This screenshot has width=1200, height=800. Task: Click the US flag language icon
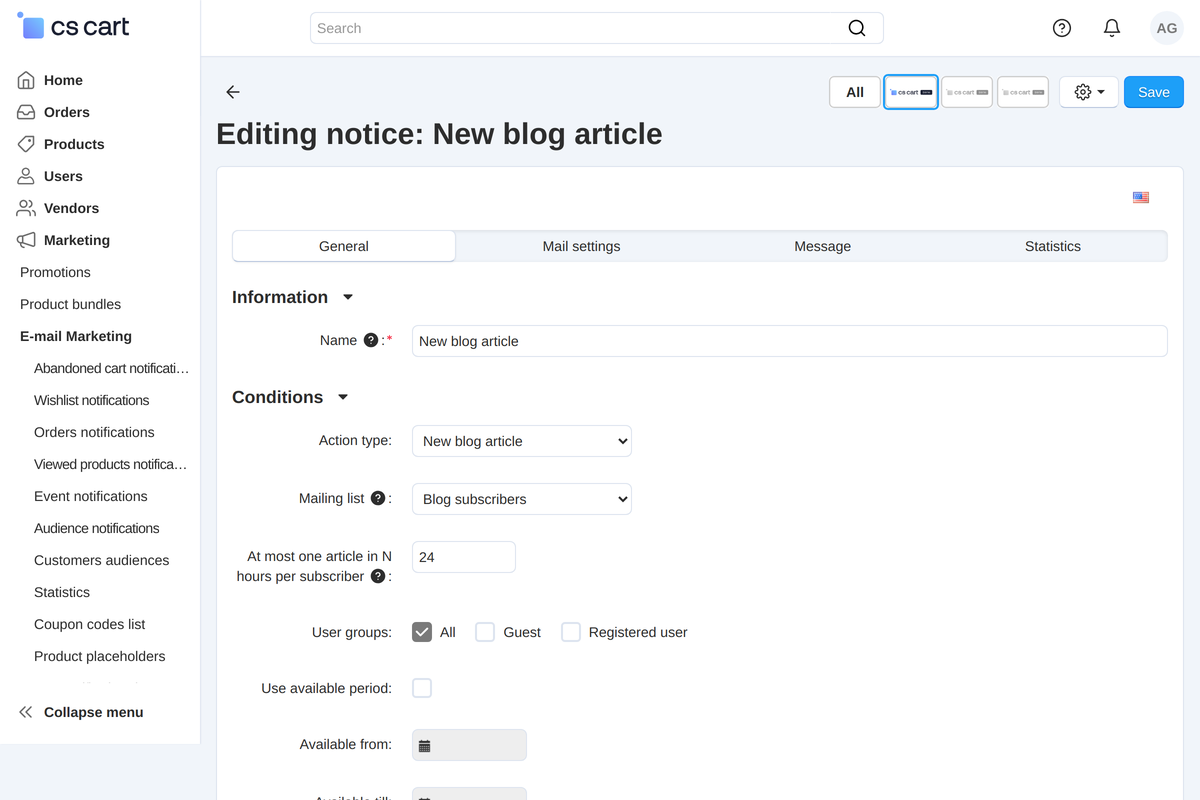tap(1141, 197)
